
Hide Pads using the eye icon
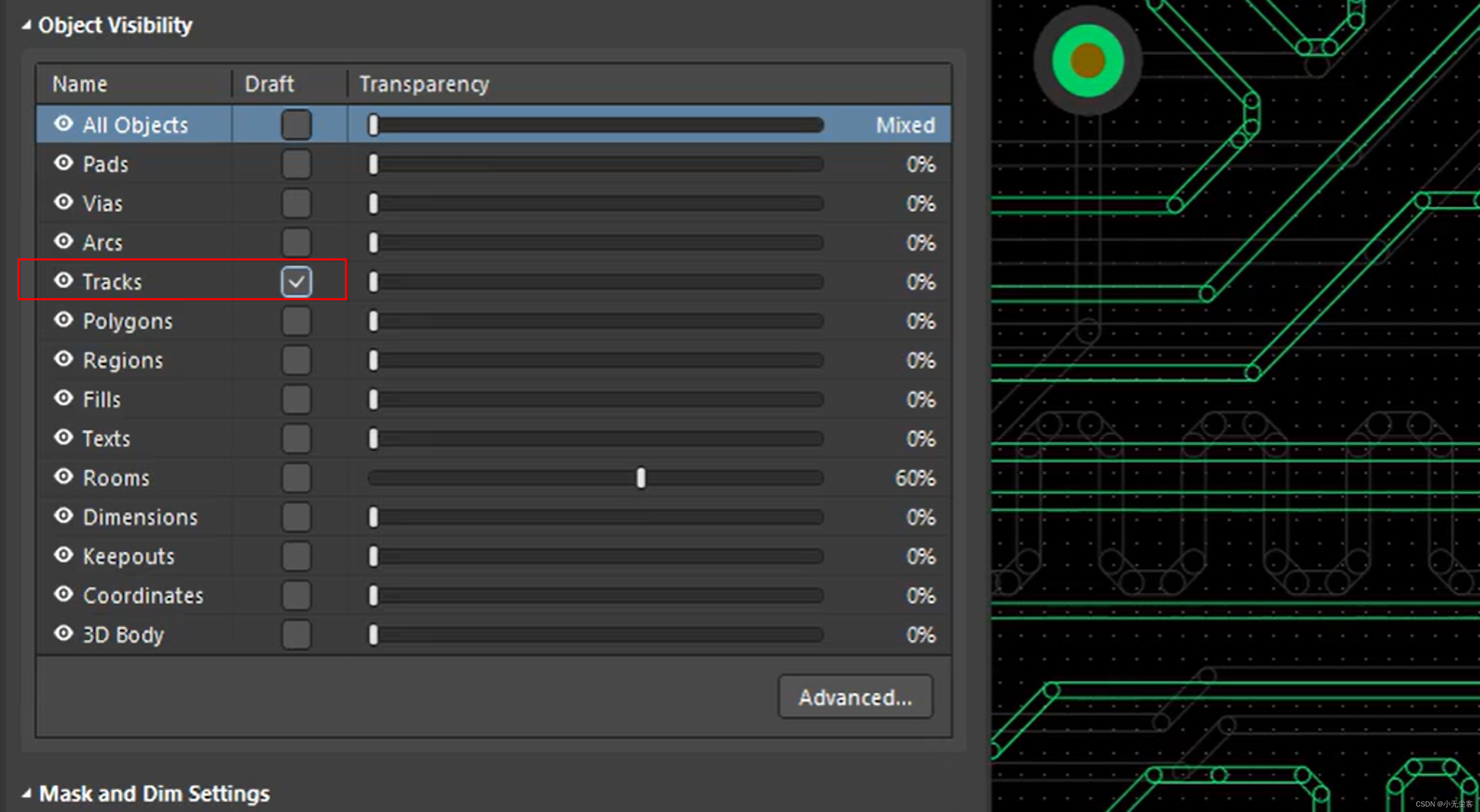pyautogui.click(x=64, y=163)
